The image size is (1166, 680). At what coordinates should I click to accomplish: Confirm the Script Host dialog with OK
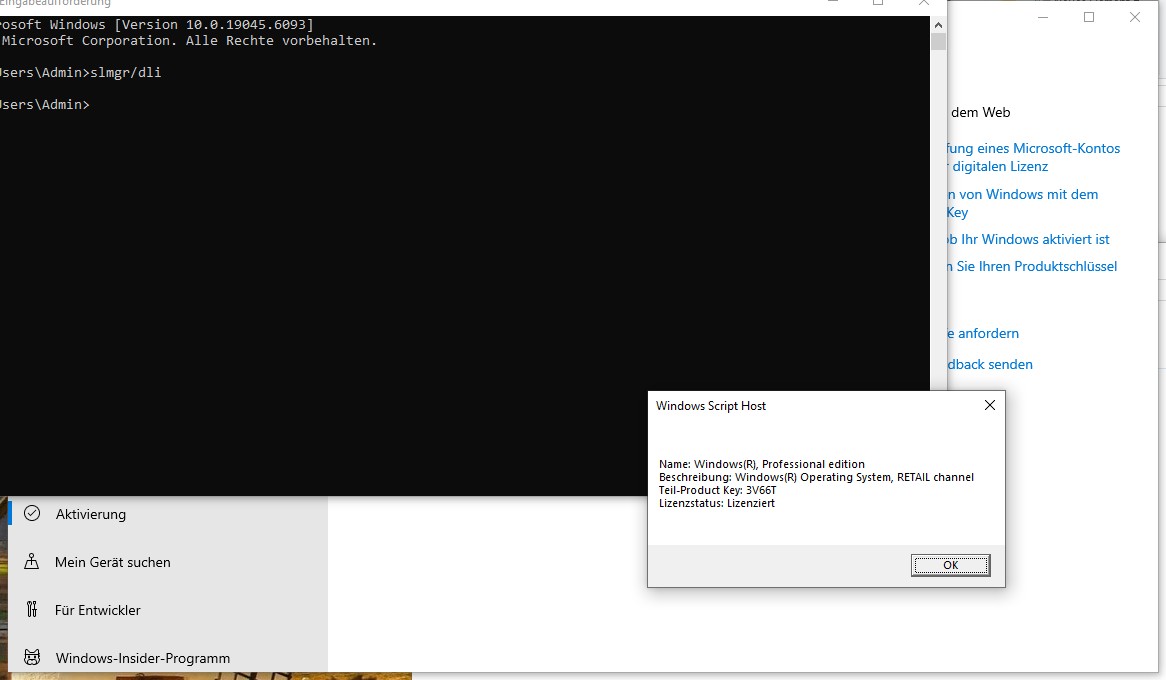(950, 565)
